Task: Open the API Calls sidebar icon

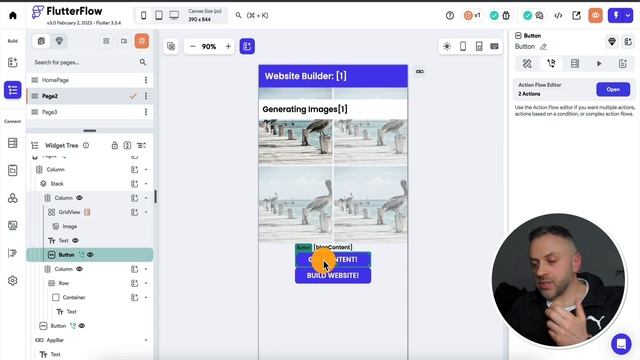Action: (x=13, y=170)
